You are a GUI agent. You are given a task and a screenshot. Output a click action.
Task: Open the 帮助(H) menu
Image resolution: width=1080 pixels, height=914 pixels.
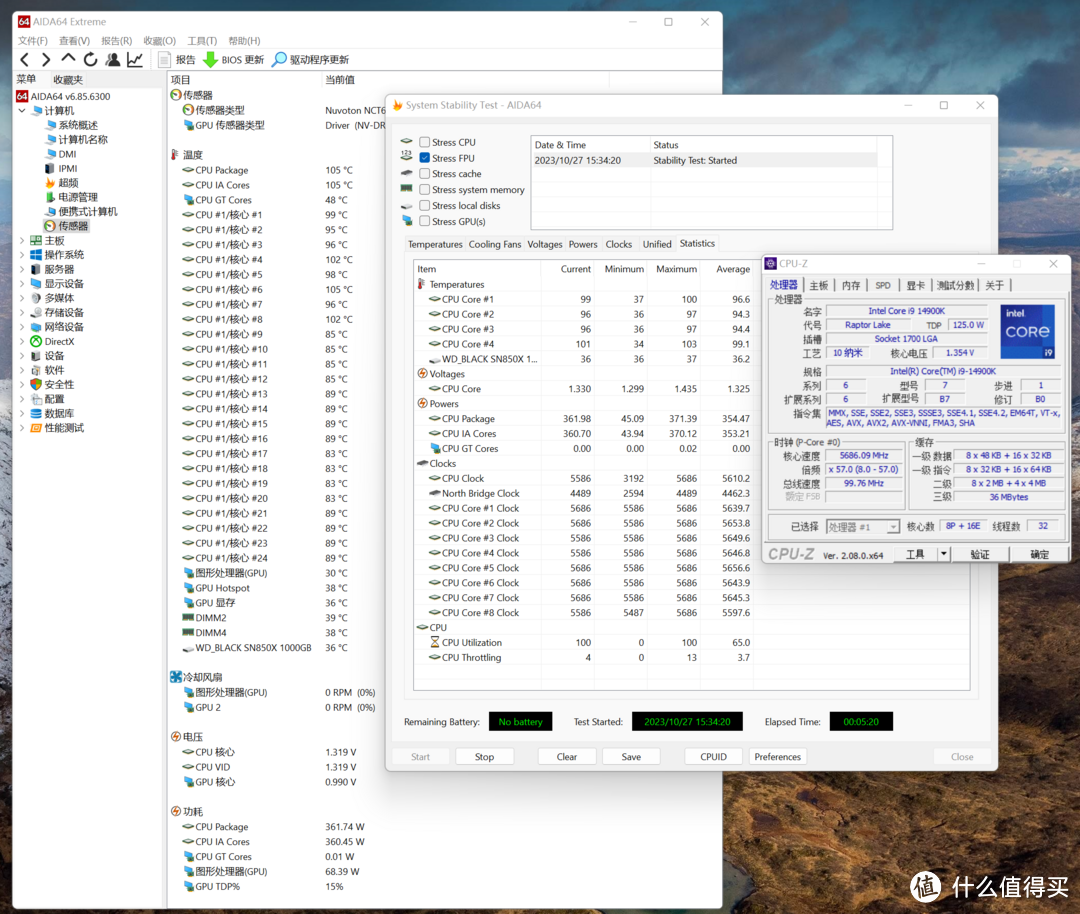point(245,41)
